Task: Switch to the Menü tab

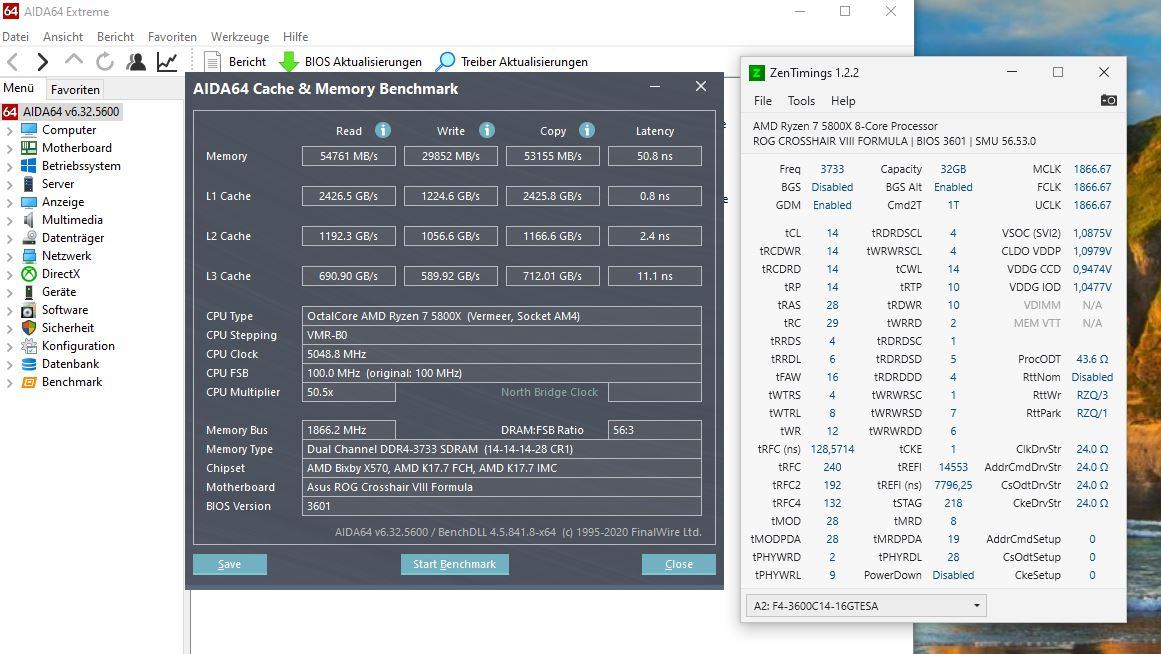Action: coord(19,88)
